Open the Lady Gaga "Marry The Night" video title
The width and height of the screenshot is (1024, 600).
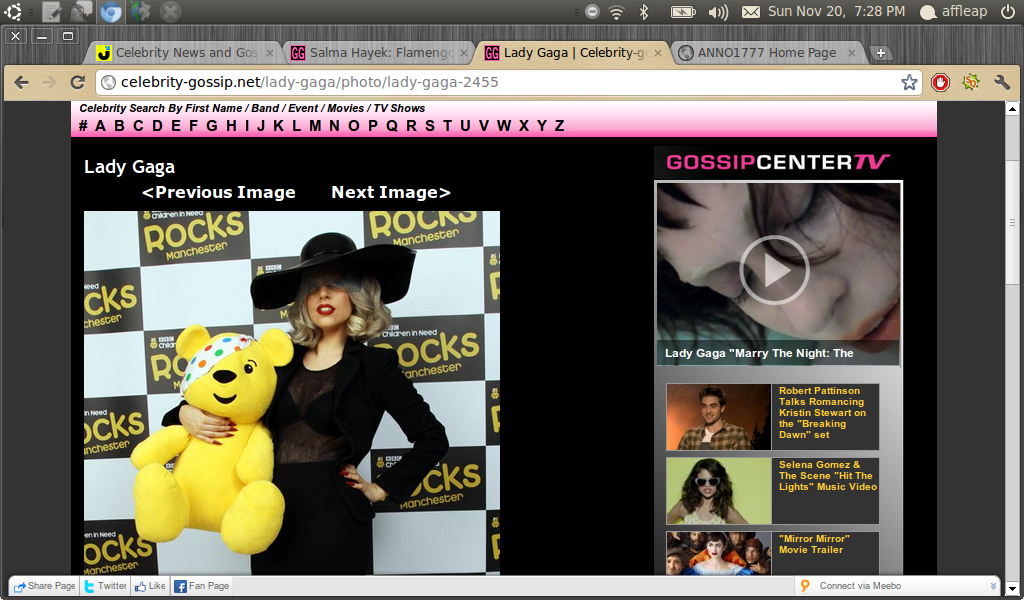click(x=759, y=353)
